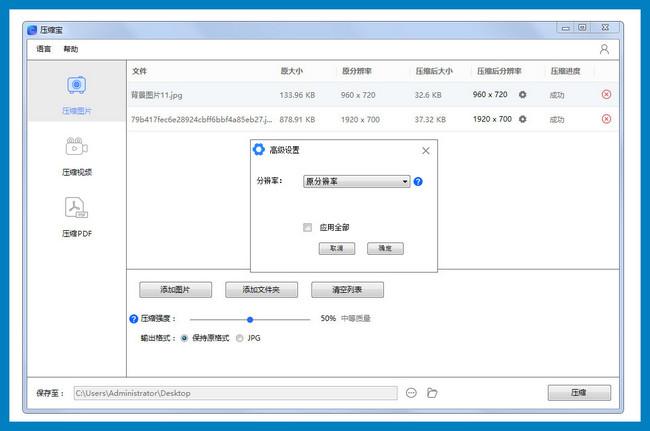Image resolution: width=650 pixels, height=431 pixels.
Task: Click the 压缩进度 column header
Action: tap(565, 71)
